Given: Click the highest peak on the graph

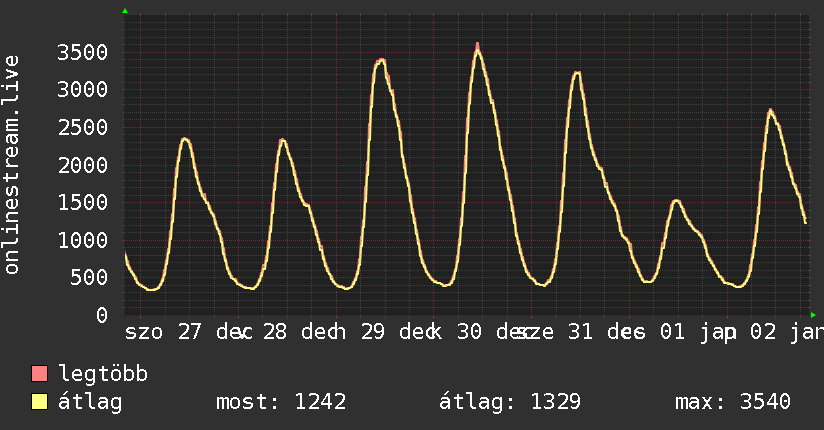Looking at the screenshot, I should (477, 46).
